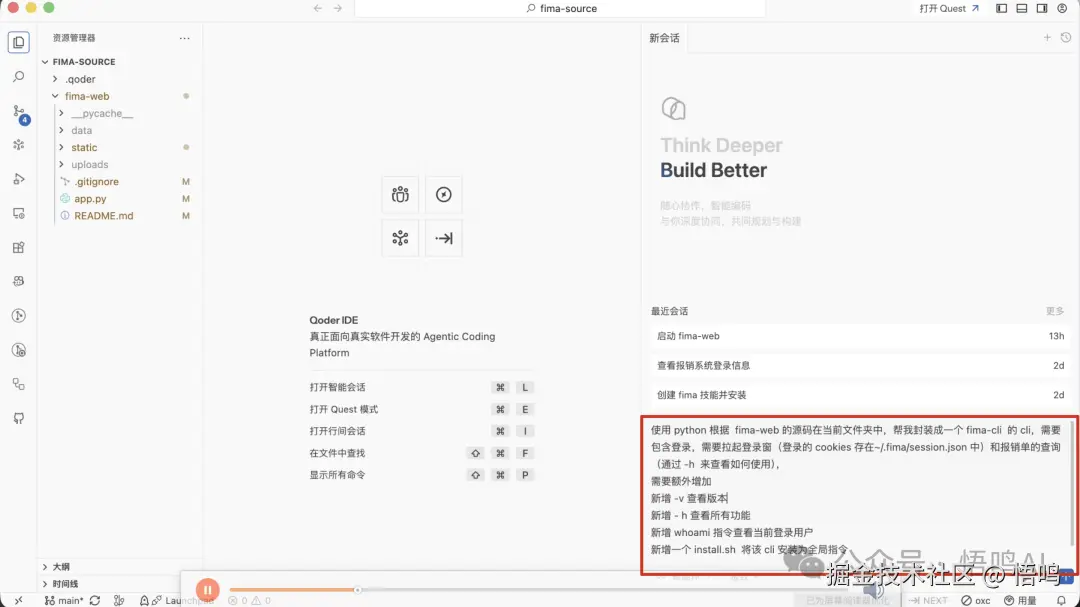Open recent chat 创建 fima 技能并安装
The width and height of the screenshot is (1080, 607).
(860, 395)
